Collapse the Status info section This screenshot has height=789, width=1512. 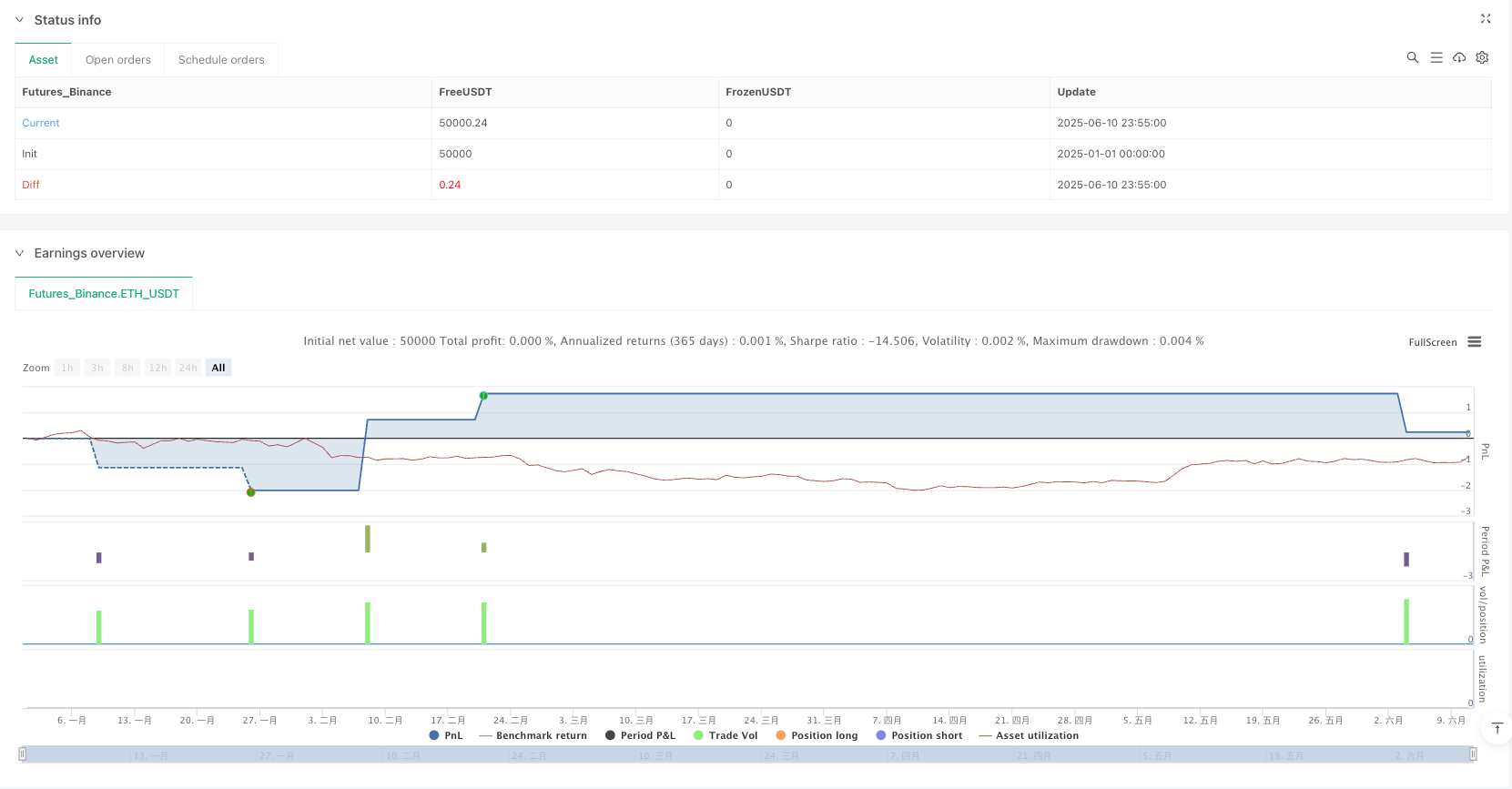20,20
